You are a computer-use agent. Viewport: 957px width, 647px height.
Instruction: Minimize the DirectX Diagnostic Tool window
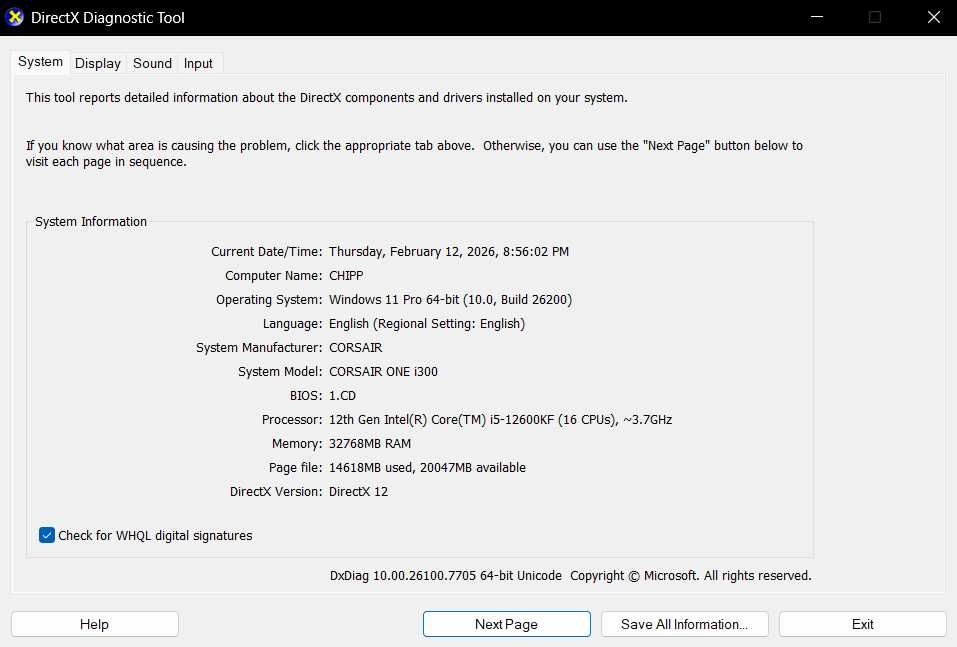click(817, 17)
